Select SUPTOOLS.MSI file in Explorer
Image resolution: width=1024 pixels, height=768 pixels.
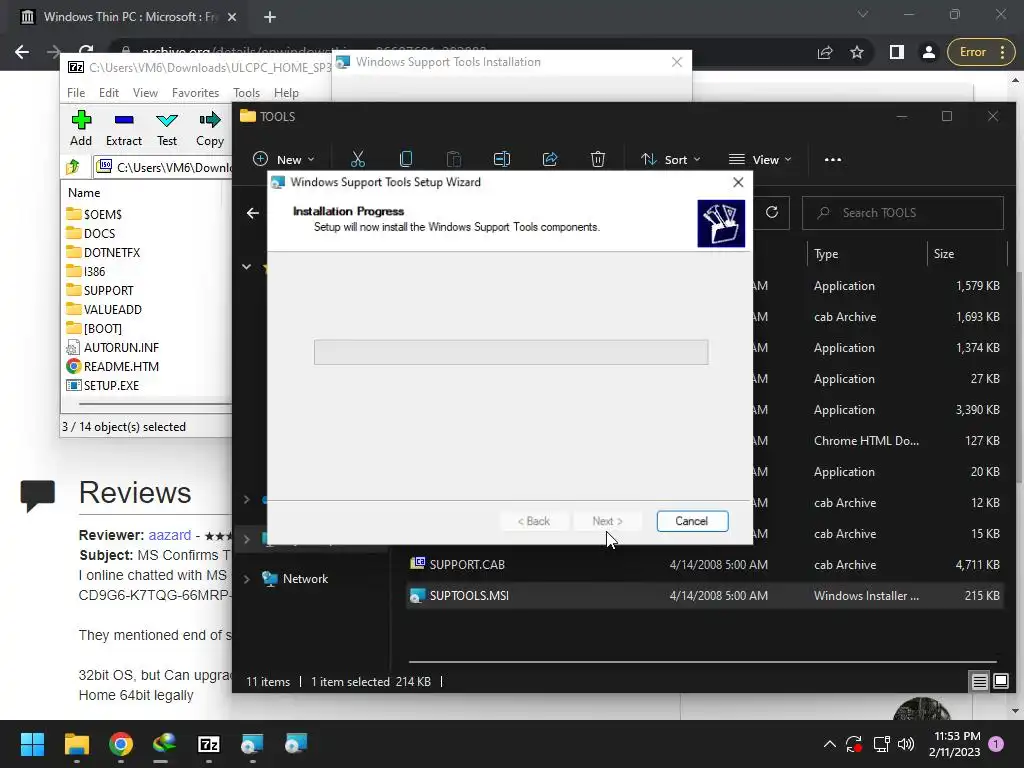[703, 596]
